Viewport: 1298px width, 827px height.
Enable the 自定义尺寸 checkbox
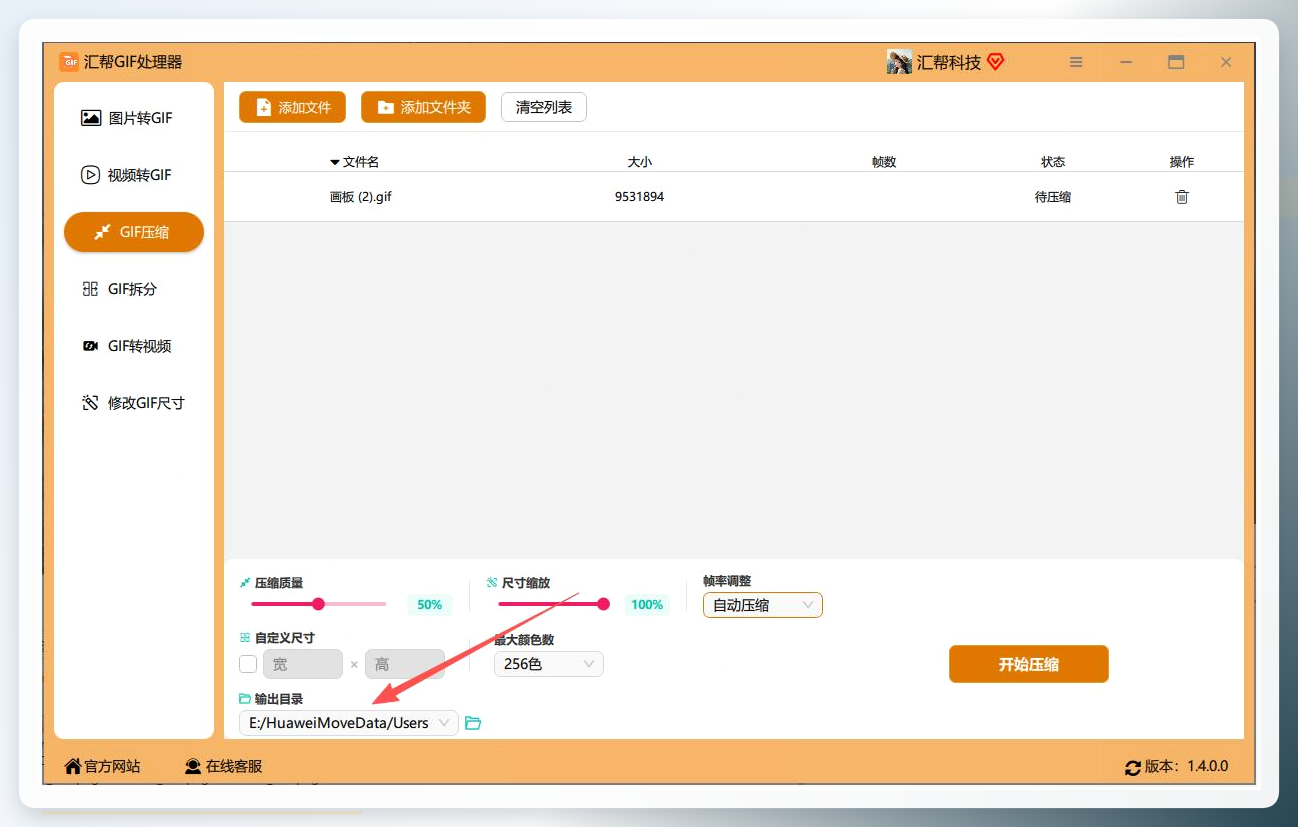[248, 664]
